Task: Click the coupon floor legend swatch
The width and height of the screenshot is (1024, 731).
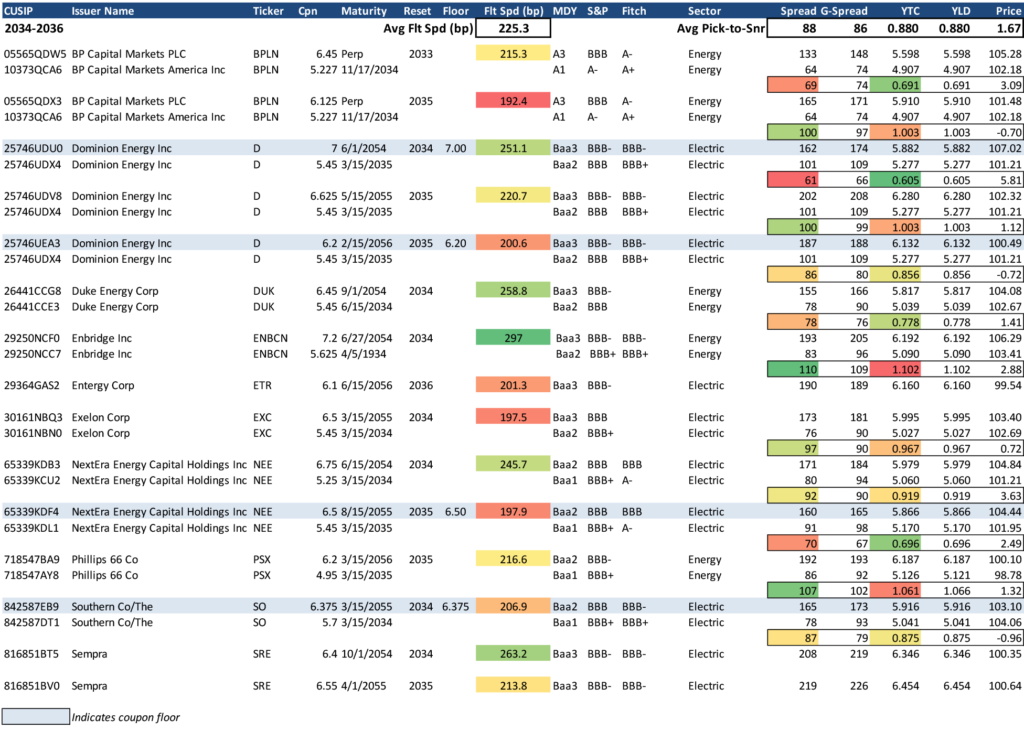Action: [x=35, y=716]
